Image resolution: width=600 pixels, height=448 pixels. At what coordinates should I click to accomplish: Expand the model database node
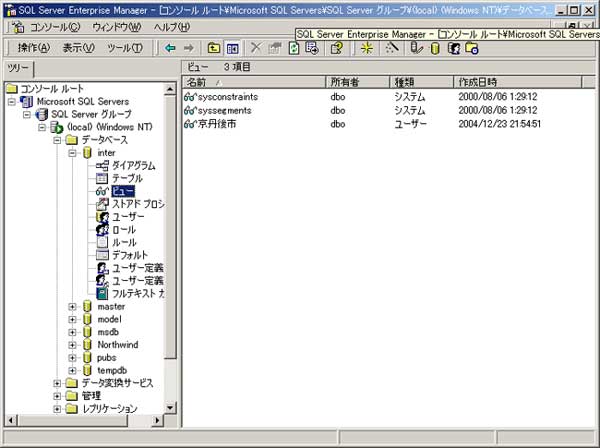coord(72,319)
